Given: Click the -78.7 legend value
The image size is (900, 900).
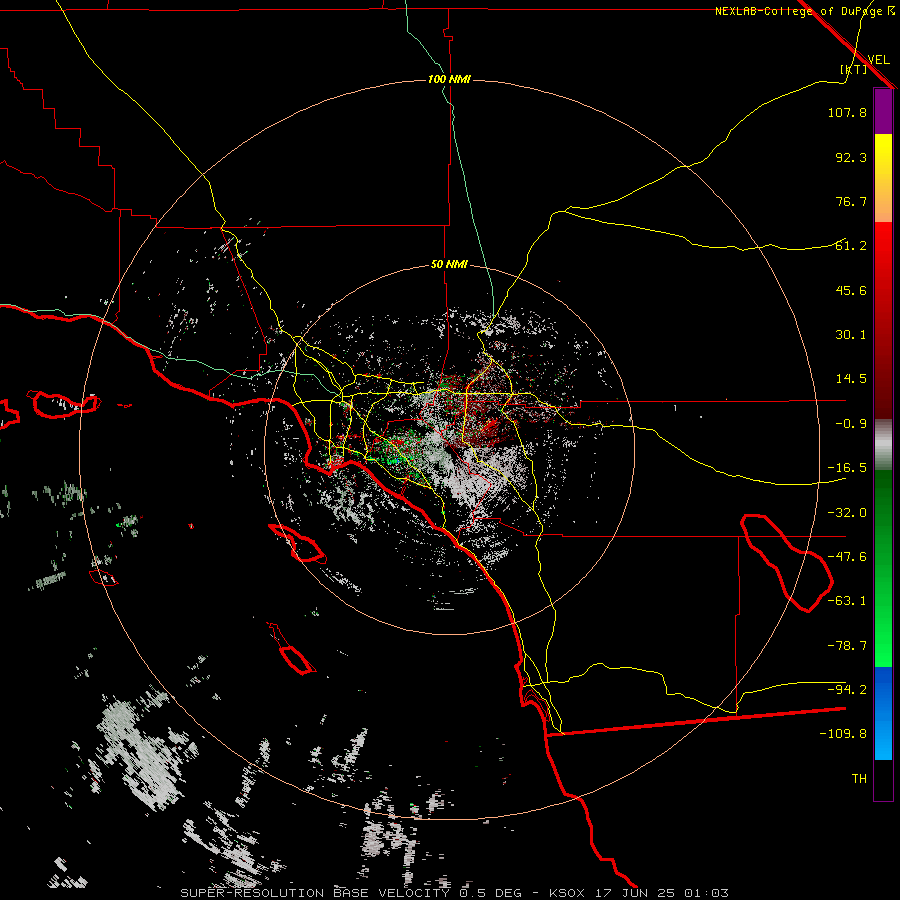Looking at the screenshot, I should [847, 646].
